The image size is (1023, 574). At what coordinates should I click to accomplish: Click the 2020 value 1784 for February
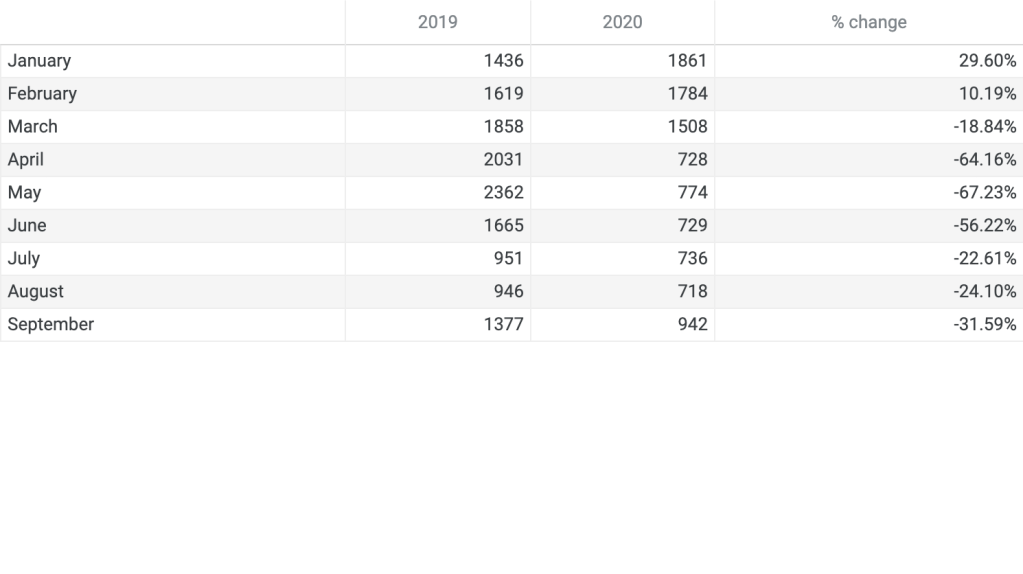pos(687,94)
